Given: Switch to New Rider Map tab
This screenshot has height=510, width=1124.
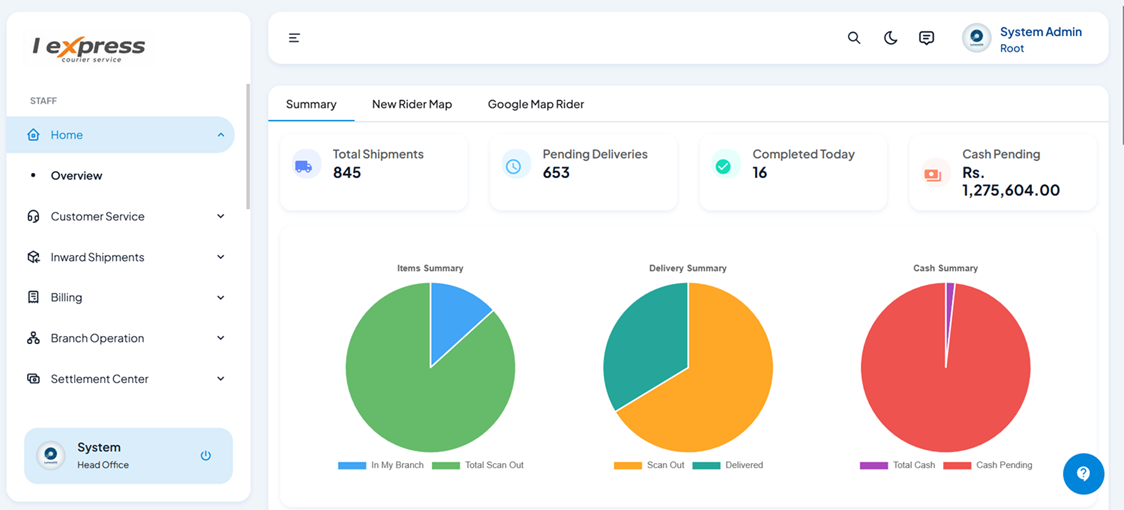Looking at the screenshot, I should pos(412,104).
